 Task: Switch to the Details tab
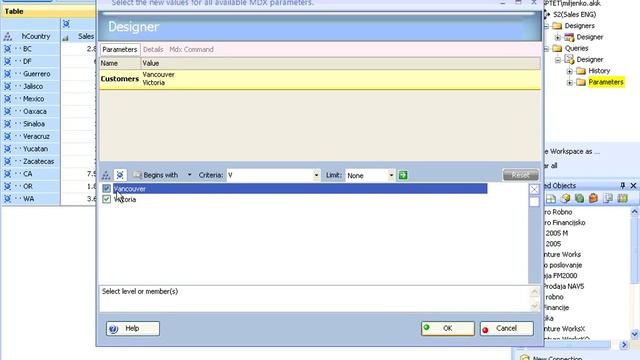[x=153, y=49]
